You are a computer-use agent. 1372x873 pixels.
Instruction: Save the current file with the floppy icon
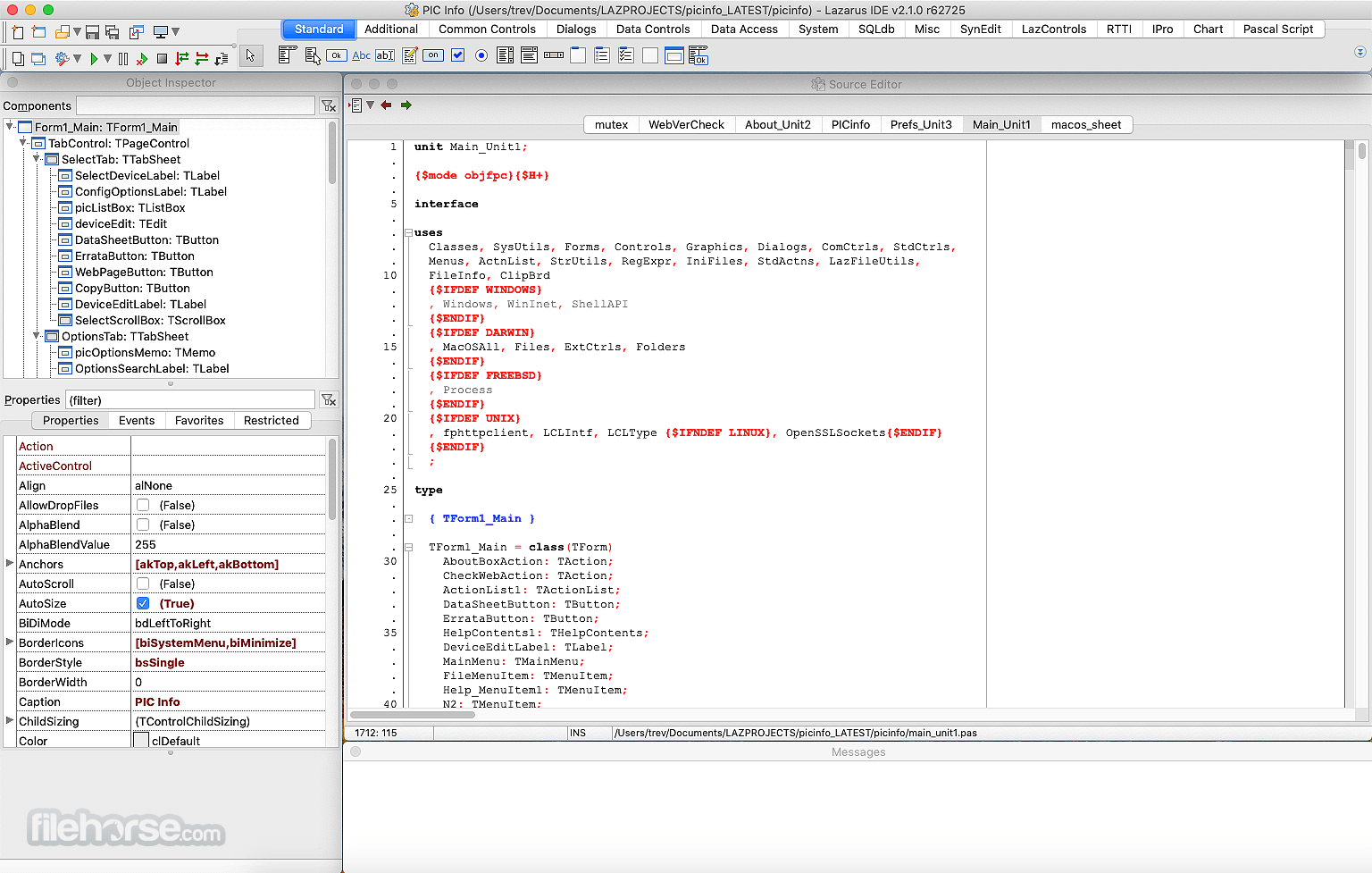[92, 32]
